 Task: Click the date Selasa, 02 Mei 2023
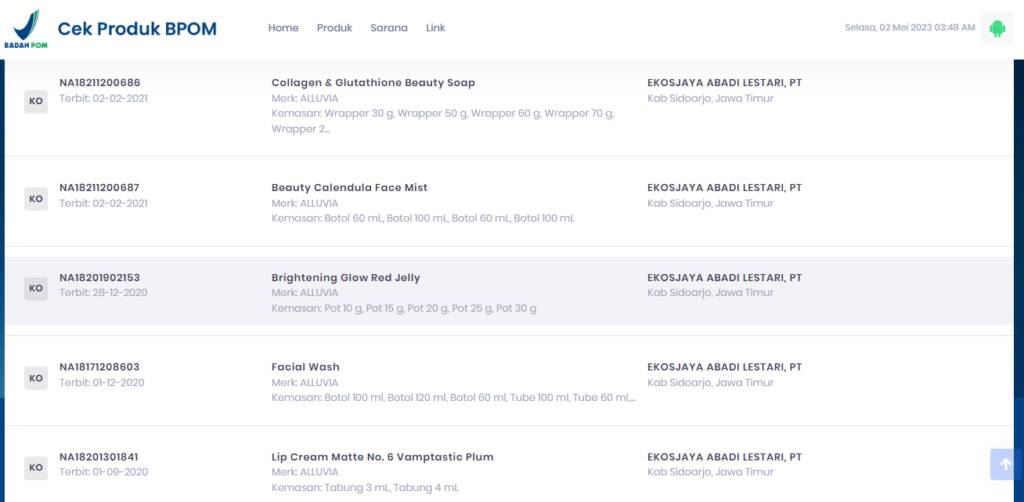point(910,27)
